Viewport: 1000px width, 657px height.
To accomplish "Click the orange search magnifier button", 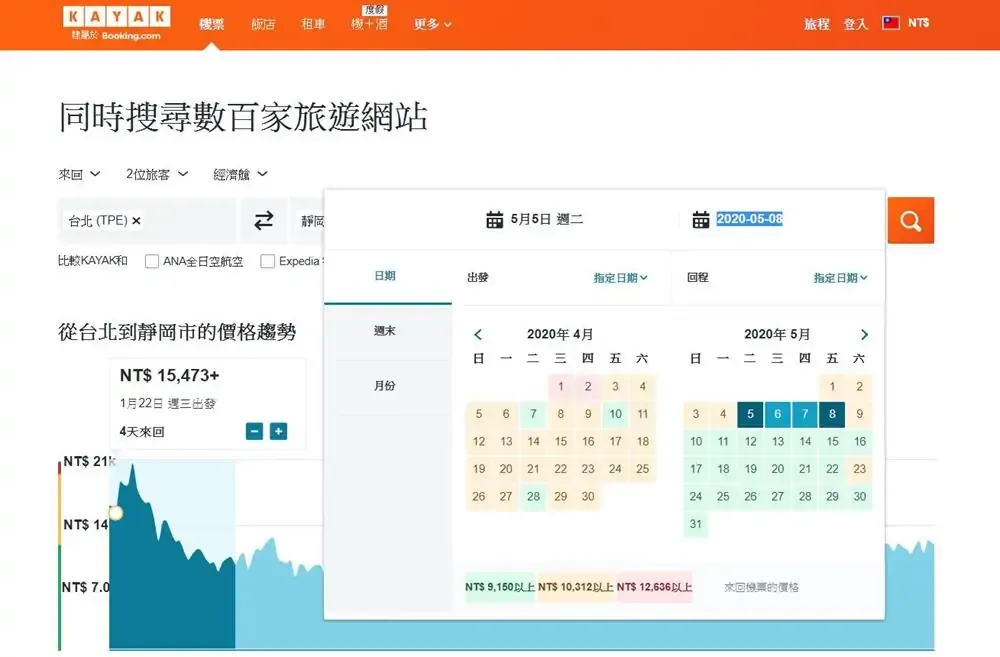I will [x=910, y=221].
